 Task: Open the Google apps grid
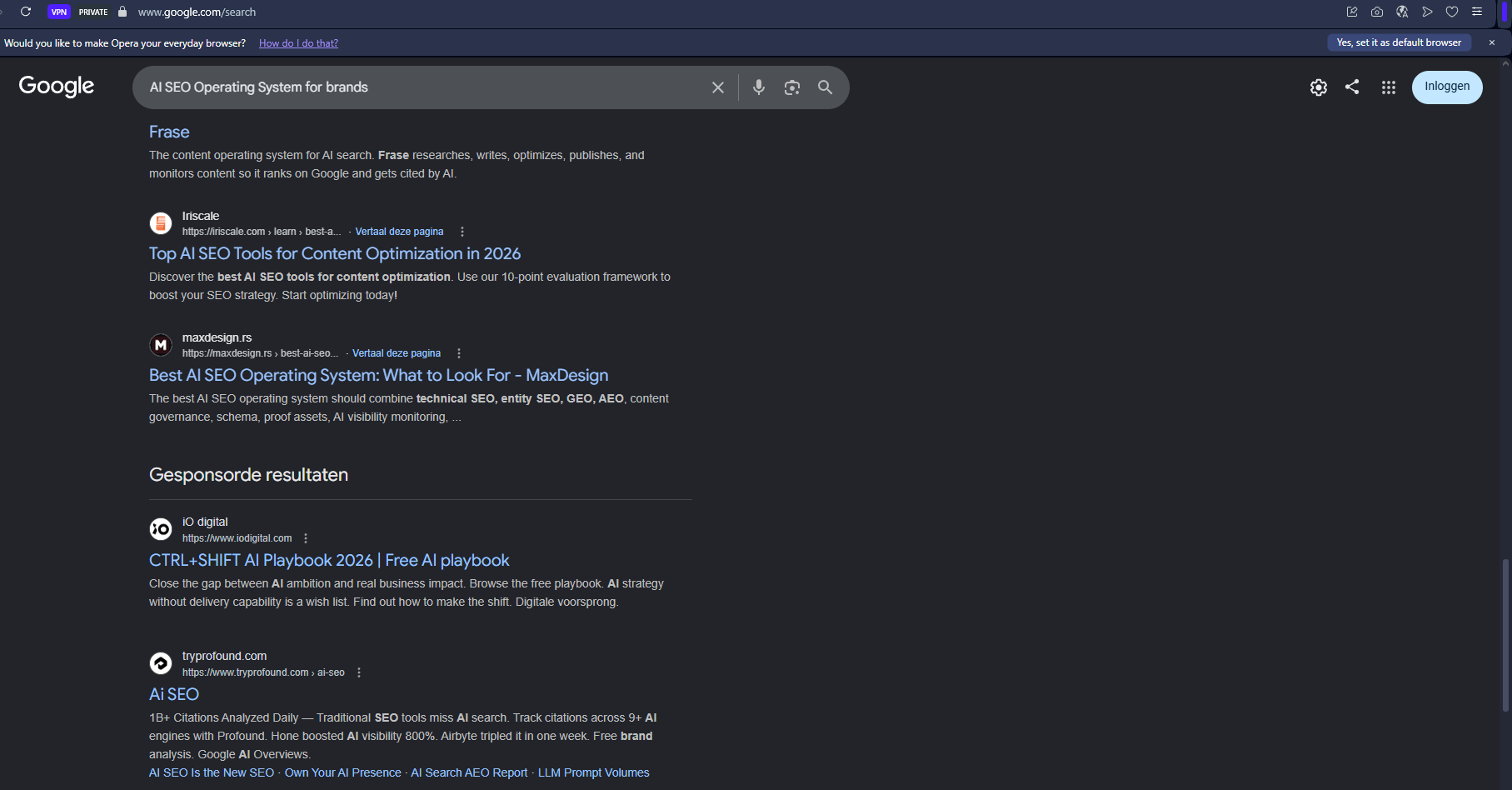(1388, 87)
